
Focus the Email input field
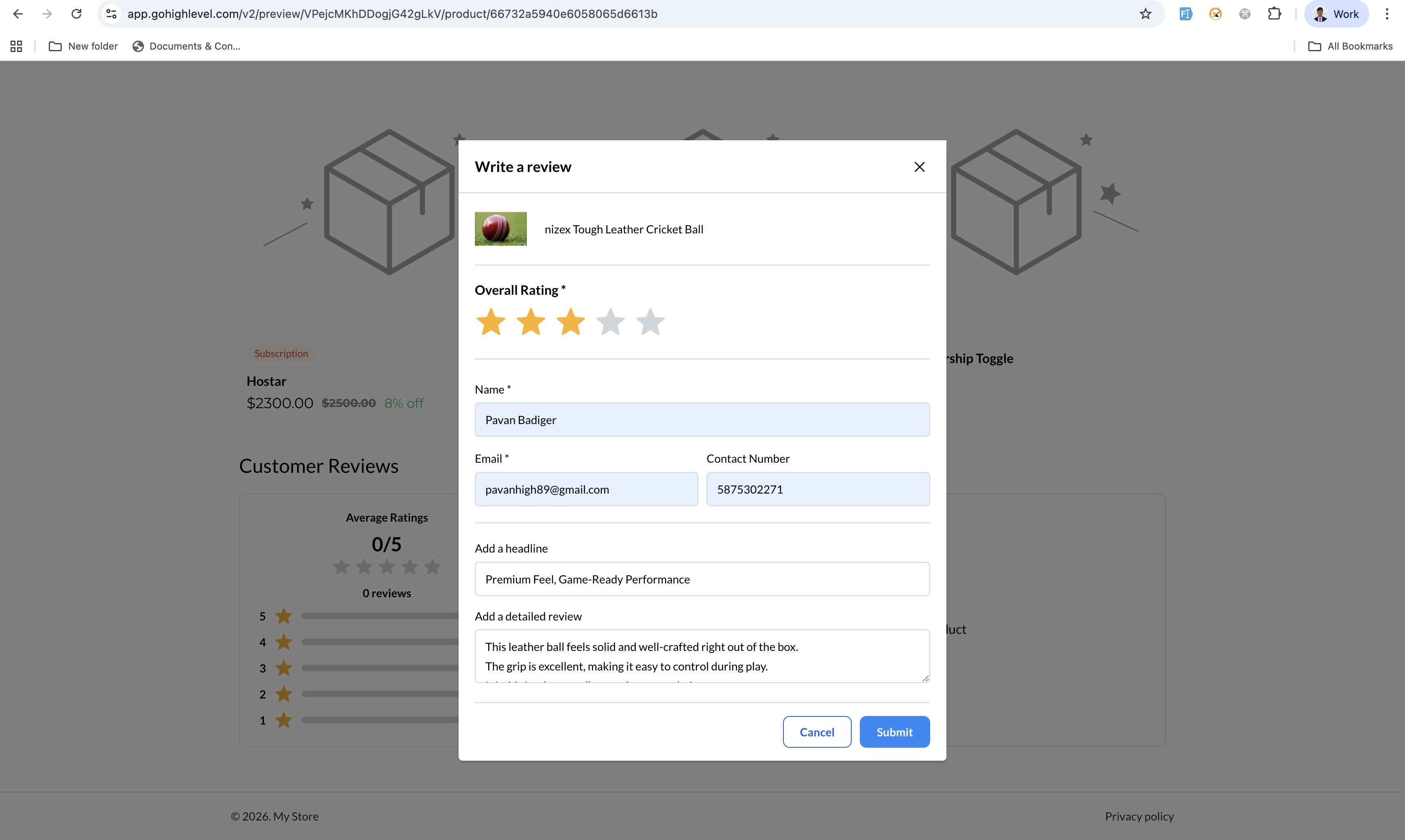586,489
